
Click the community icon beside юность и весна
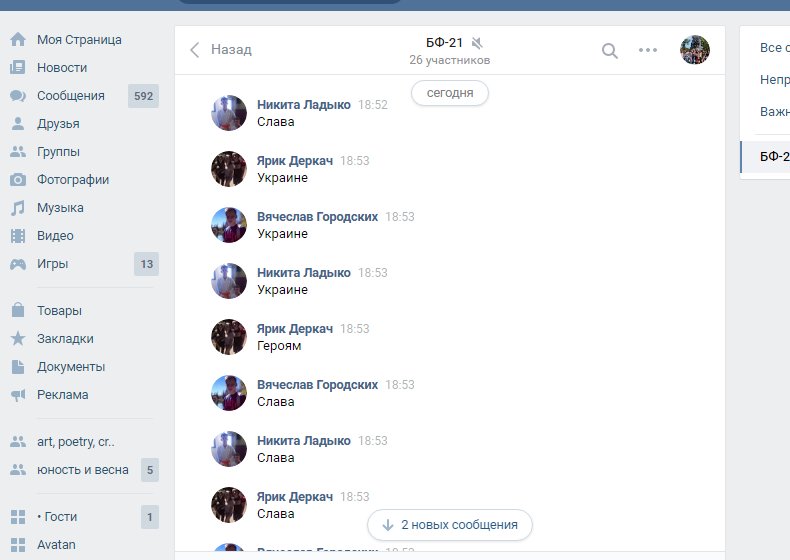(18, 470)
